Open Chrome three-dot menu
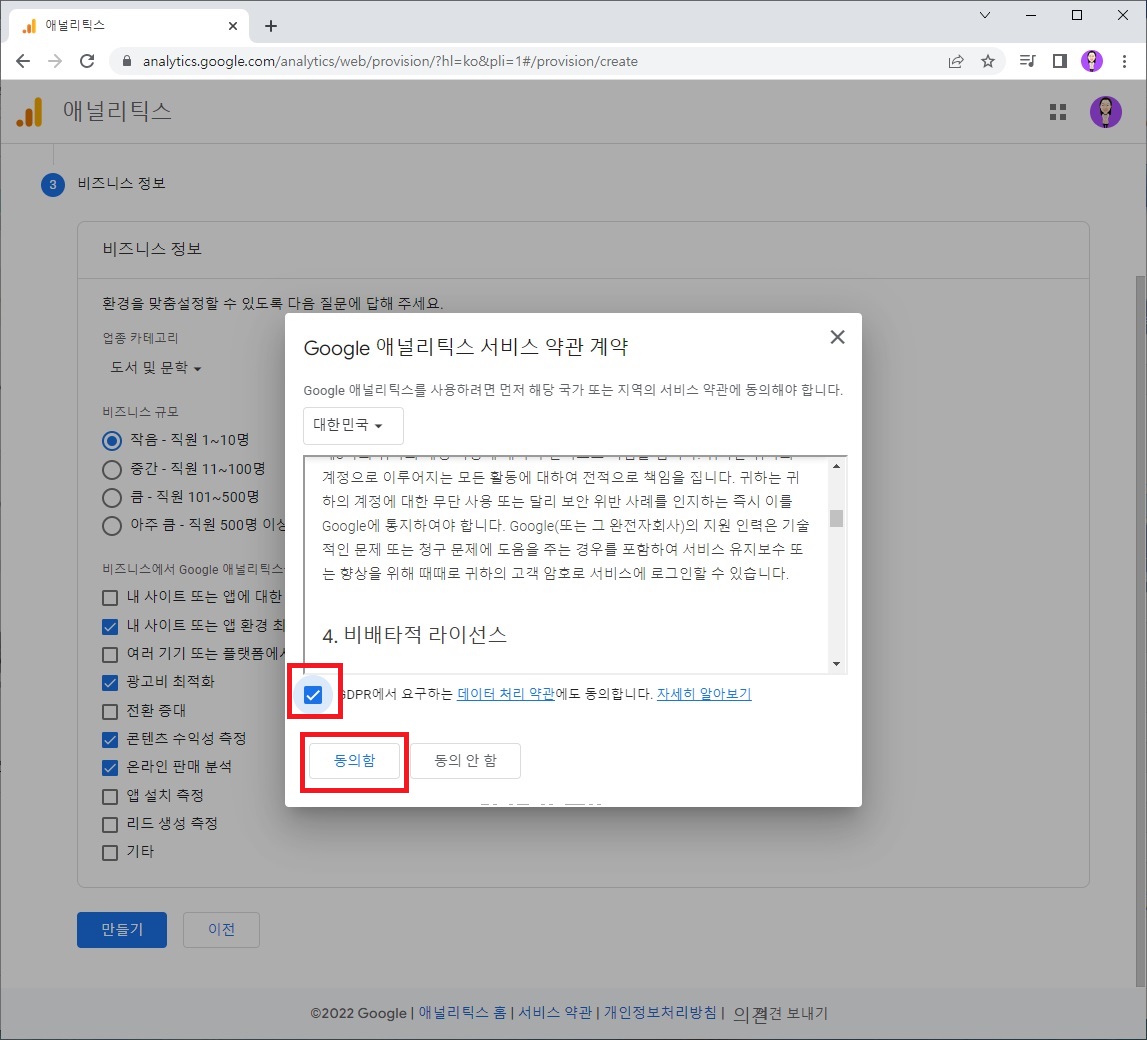Screen dimensions: 1147x1040 click(1124, 61)
